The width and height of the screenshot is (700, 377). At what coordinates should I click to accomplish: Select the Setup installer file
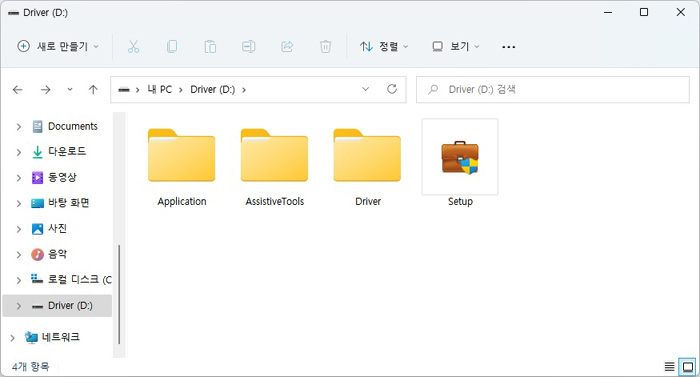(x=460, y=163)
